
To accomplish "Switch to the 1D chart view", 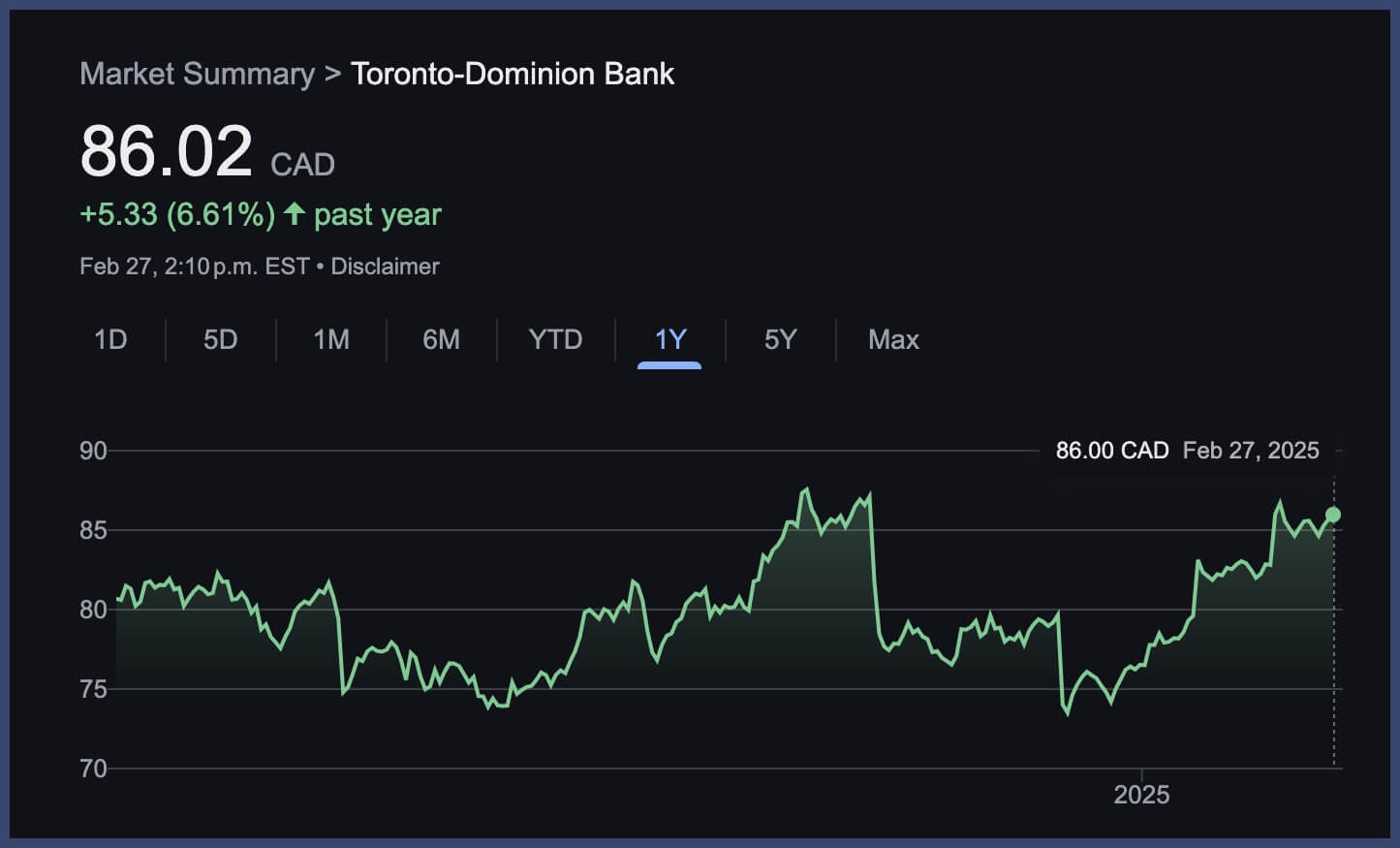I will pos(110,340).
